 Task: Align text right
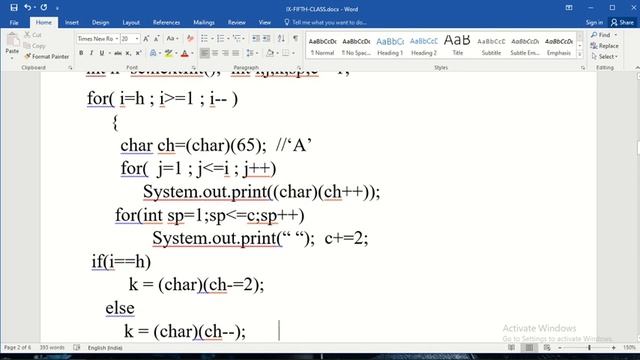pyautogui.click(x=225, y=53)
